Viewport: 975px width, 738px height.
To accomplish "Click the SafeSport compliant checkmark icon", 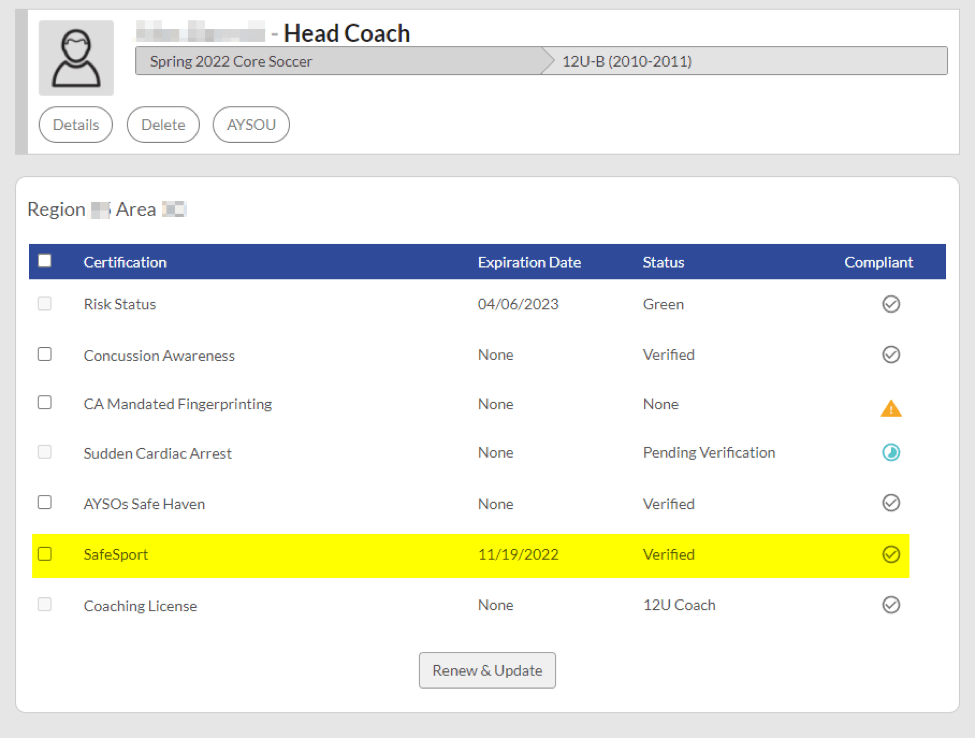I will pyautogui.click(x=891, y=554).
